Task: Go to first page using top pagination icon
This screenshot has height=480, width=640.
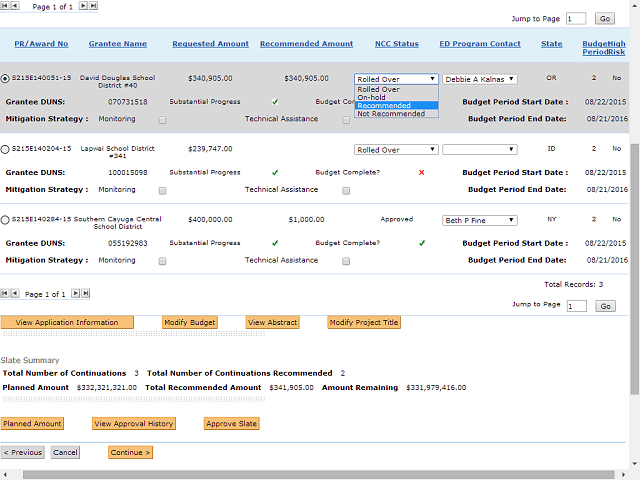Action: point(5,5)
